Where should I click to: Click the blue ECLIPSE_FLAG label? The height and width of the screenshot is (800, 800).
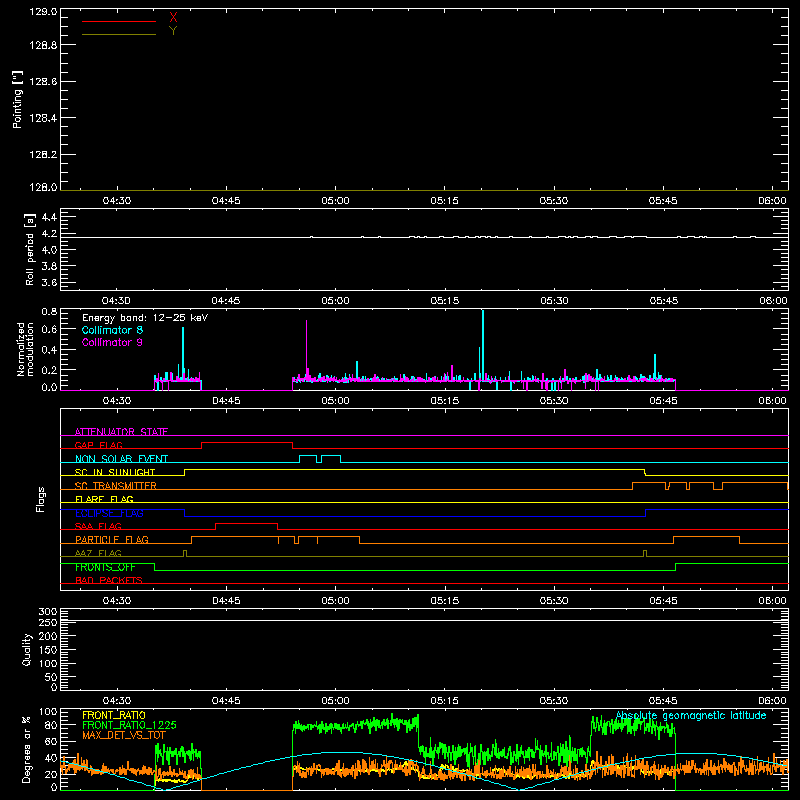[x=109, y=513]
